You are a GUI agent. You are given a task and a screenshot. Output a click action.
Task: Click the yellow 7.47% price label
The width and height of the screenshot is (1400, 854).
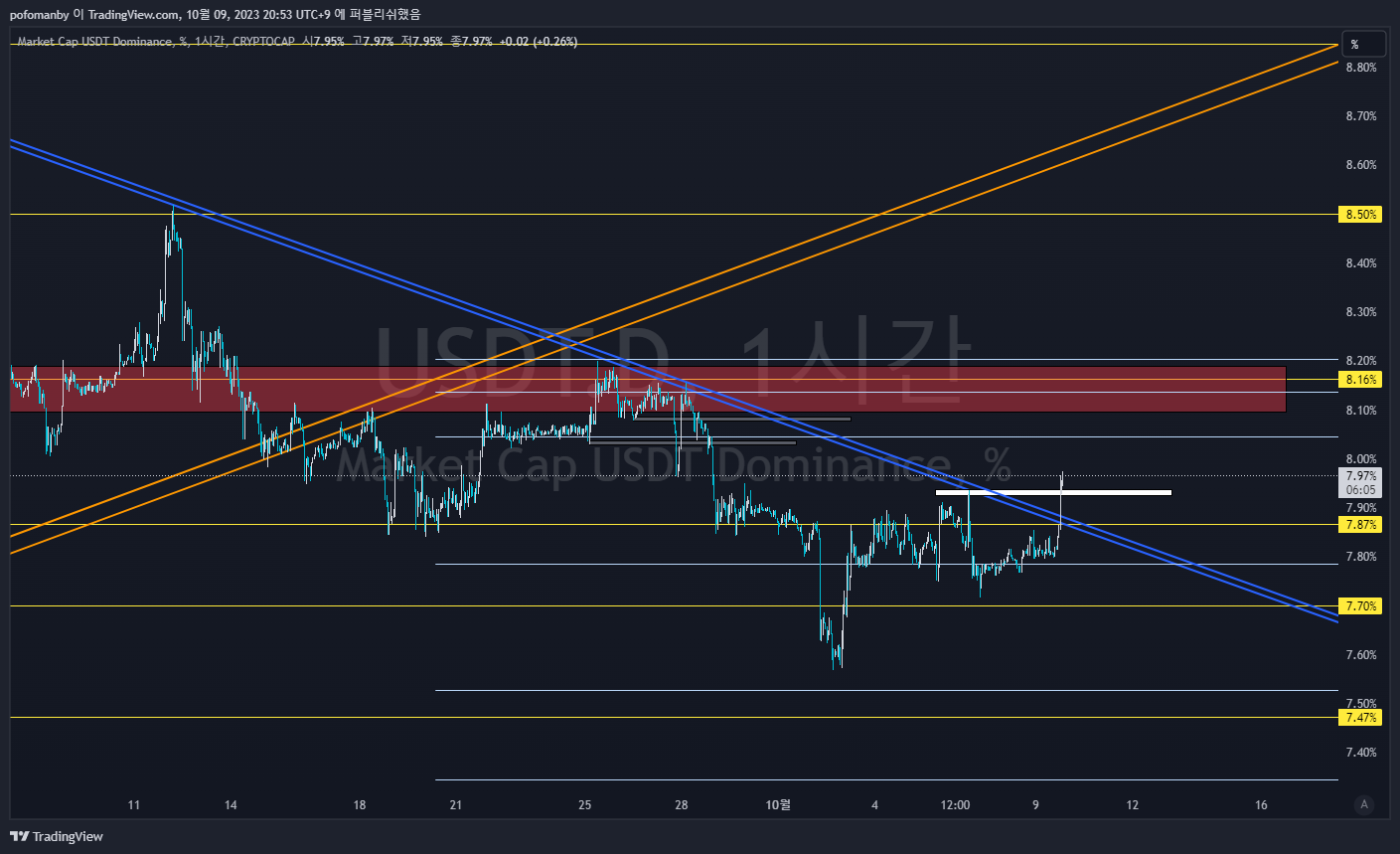pyautogui.click(x=1360, y=717)
